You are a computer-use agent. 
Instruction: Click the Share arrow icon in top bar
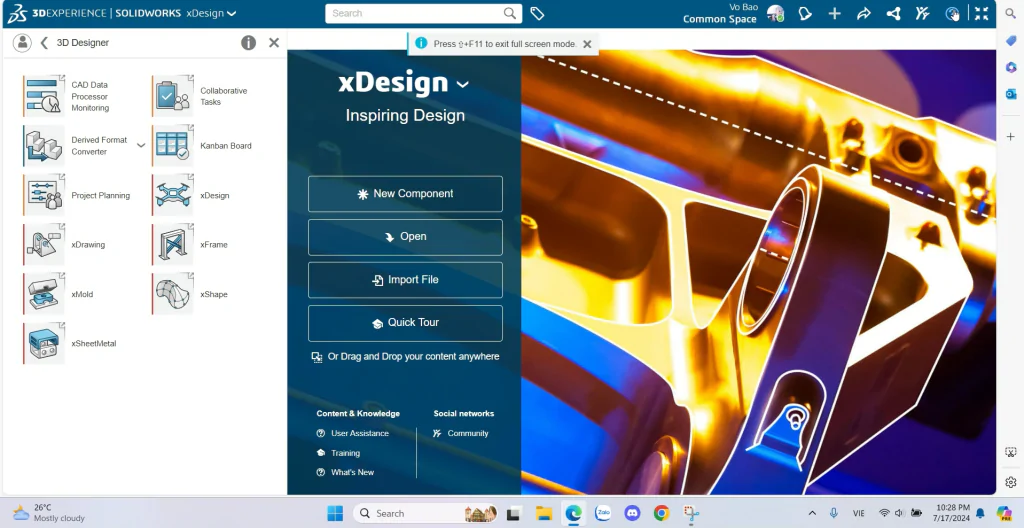tap(863, 13)
